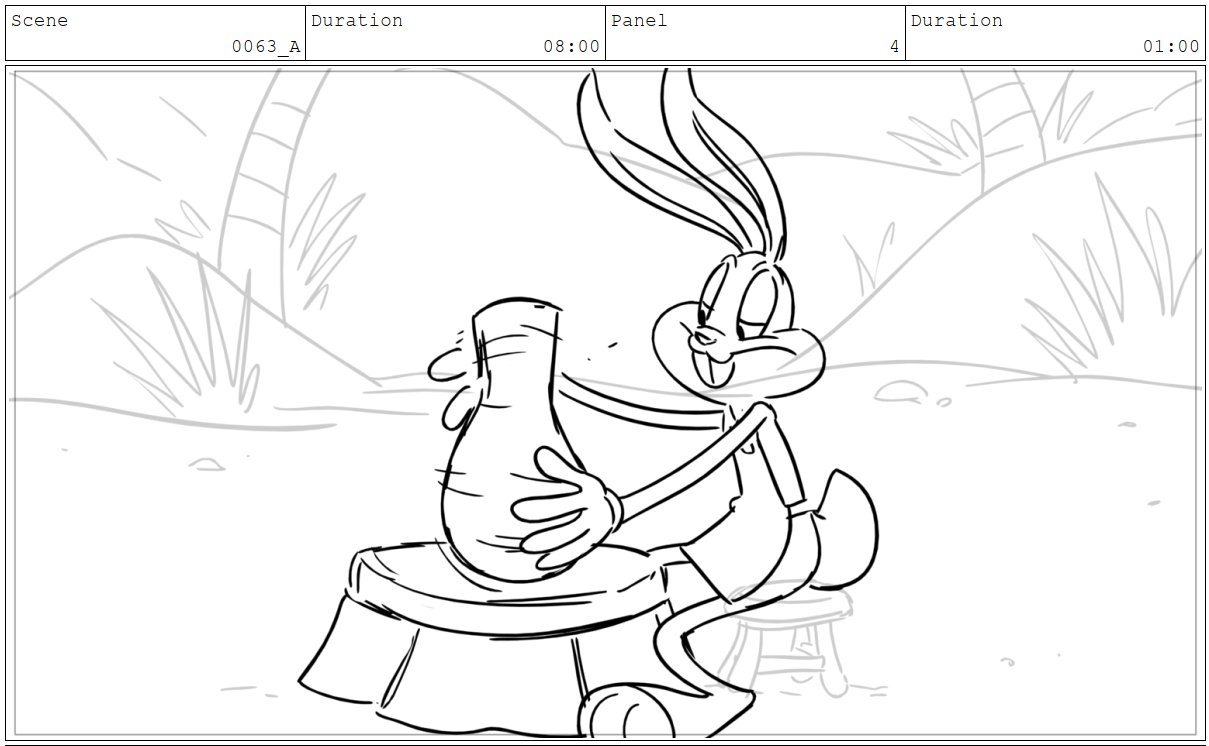Click the Panel label in the header
1209x746 pixels.
pos(639,20)
